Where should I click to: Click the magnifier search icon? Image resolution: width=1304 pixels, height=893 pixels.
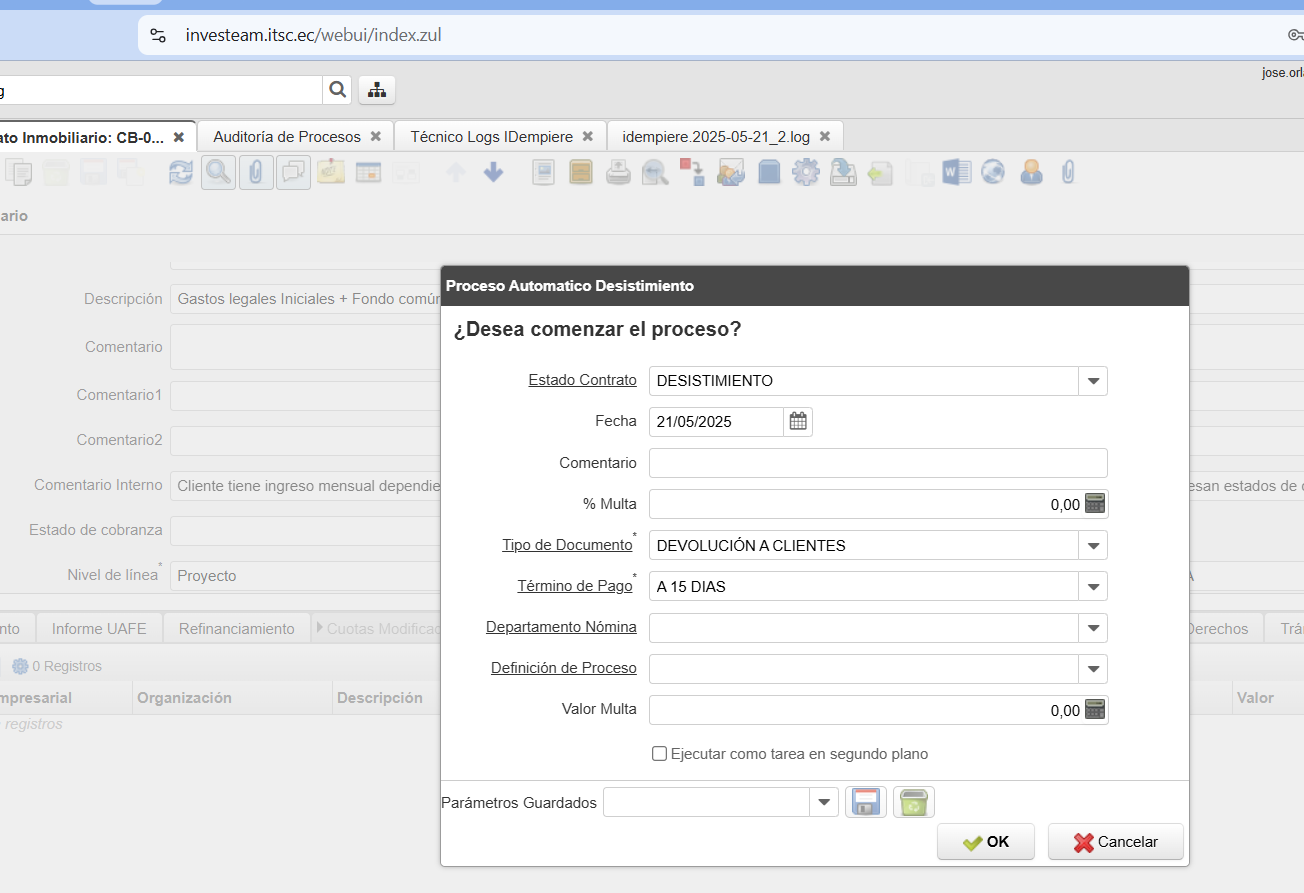pyautogui.click(x=337, y=90)
